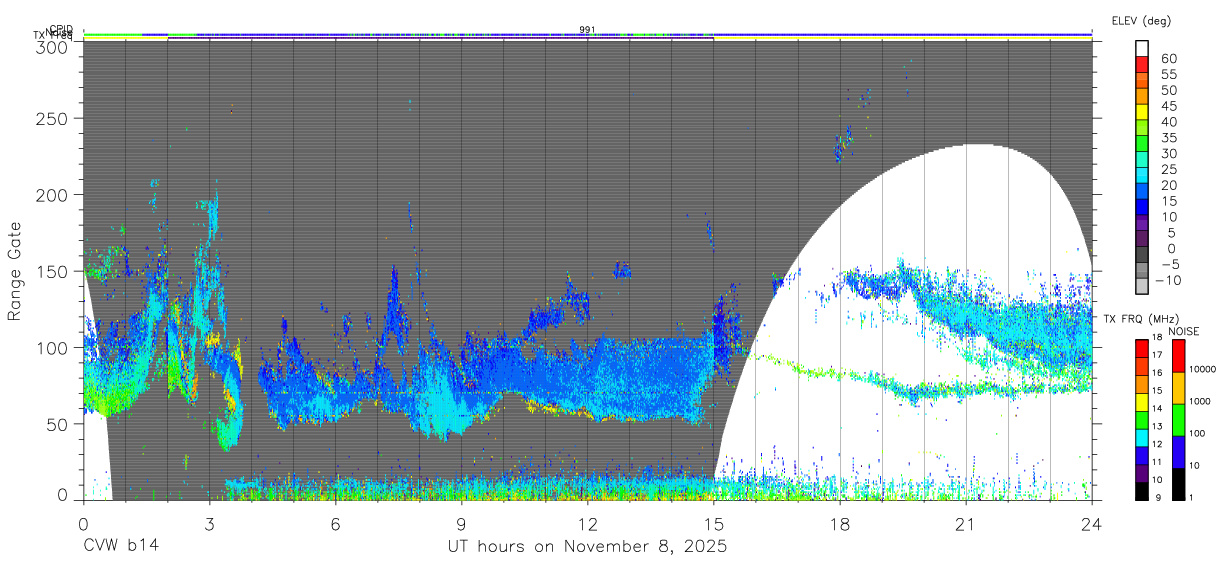The width and height of the screenshot is (1228, 567).
Task: Select the '12' UT hour tick on the x-axis
Action: (587, 523)
